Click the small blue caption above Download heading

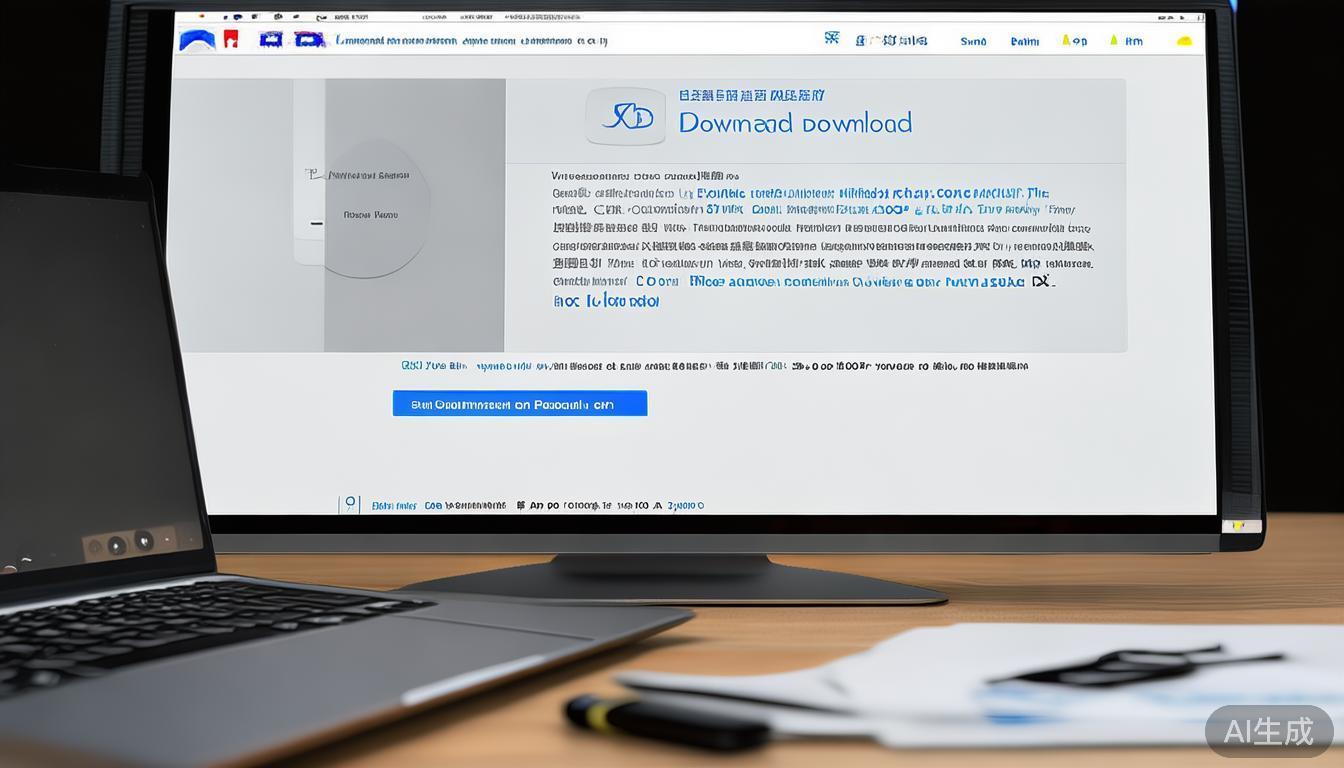[x=751, y=96]
